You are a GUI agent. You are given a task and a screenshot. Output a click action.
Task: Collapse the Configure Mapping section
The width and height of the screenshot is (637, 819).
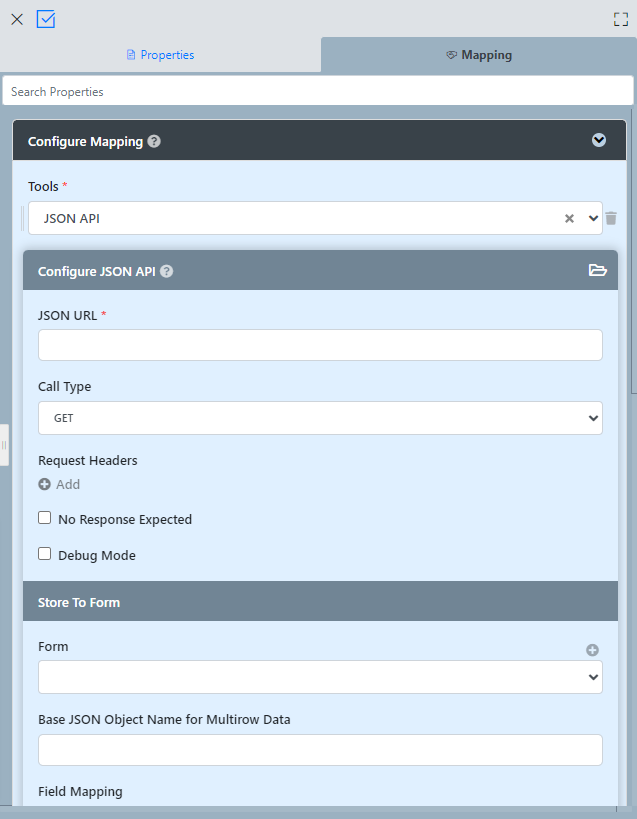[x=599, y=140]
